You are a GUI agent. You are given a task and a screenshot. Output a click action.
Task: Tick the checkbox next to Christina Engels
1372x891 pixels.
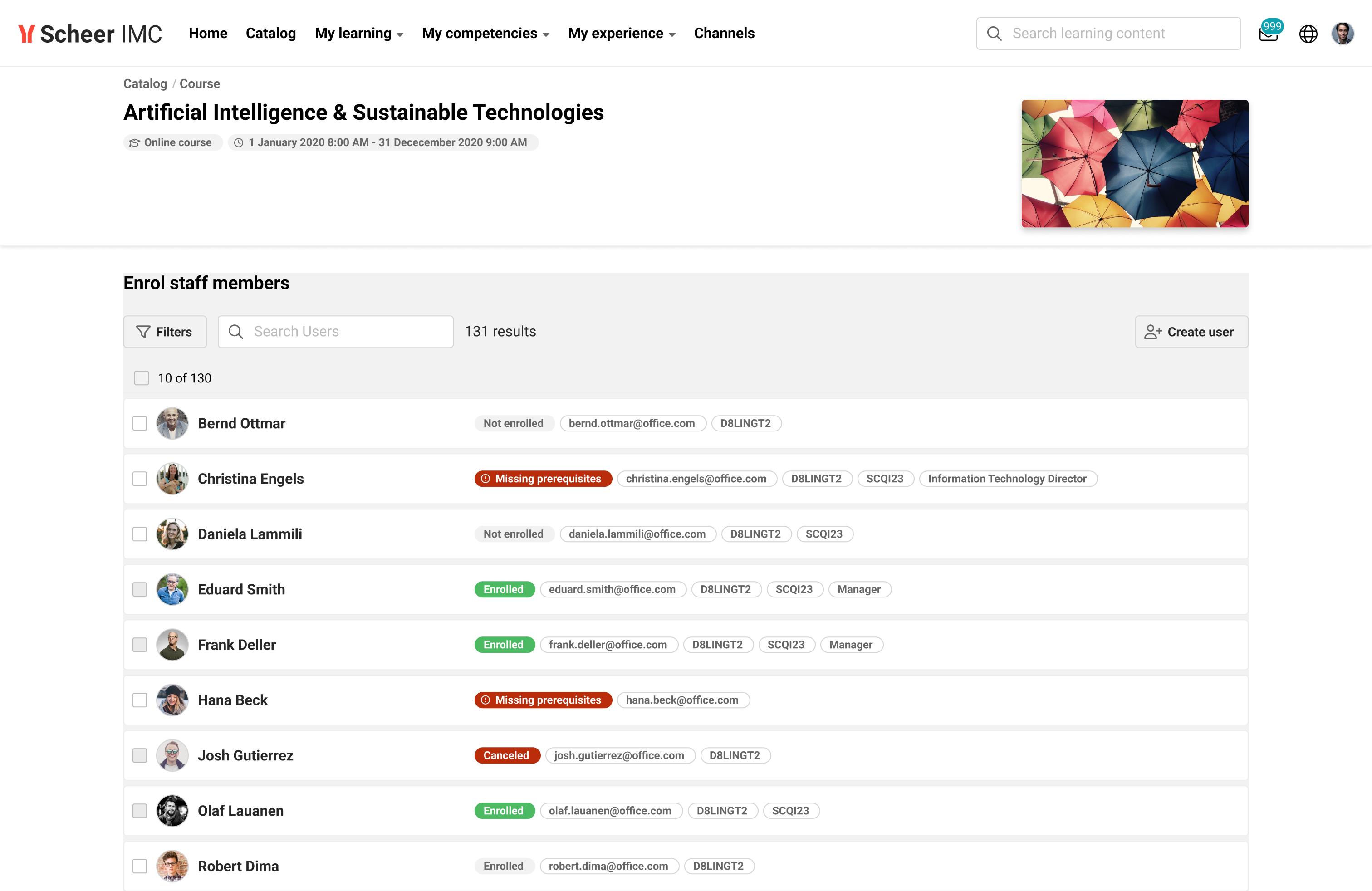[x=139, y=479]
